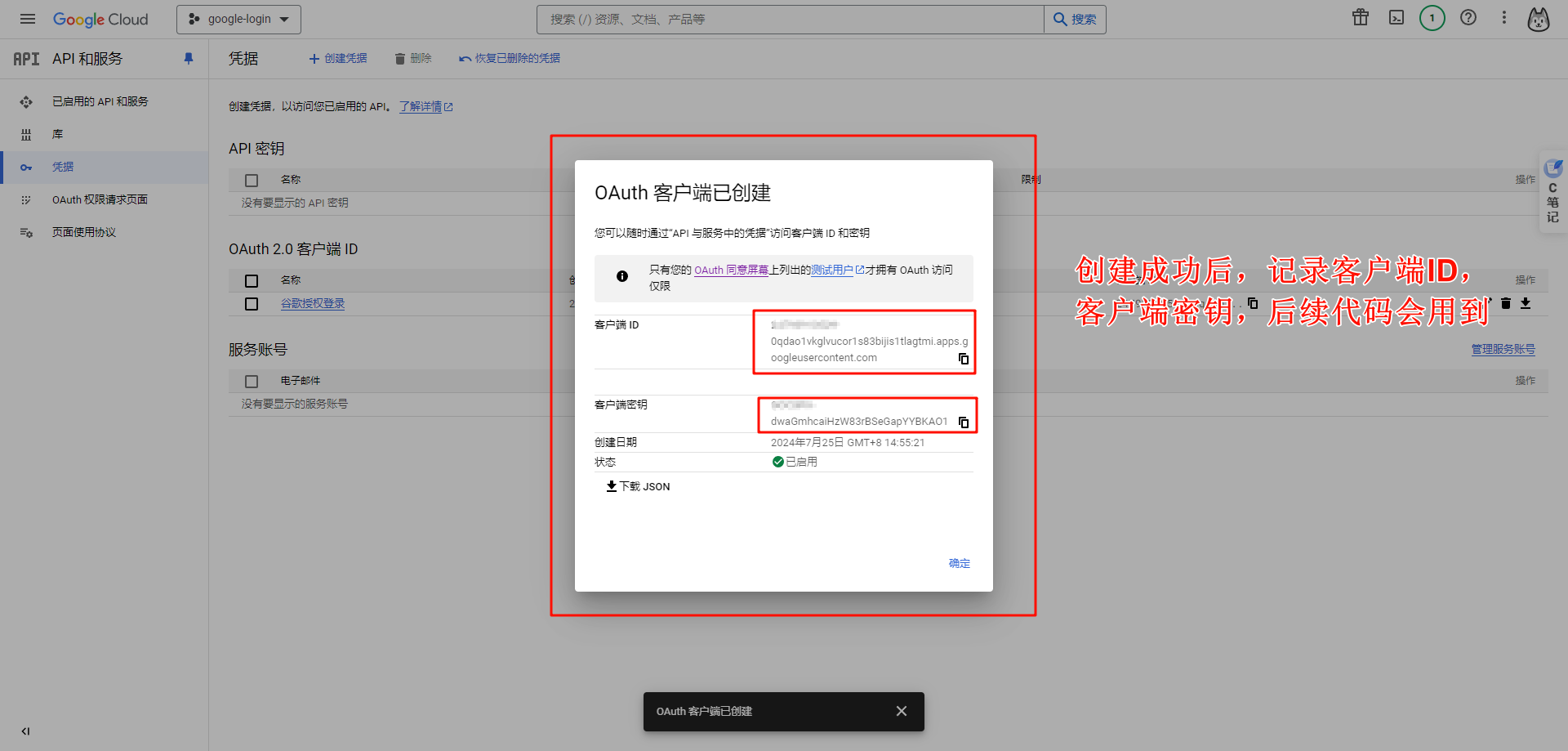The width and height of the screenshot is (1568, 751).
Task: Click 恢复已删除的凭据 button
Action: pos(510,59)
